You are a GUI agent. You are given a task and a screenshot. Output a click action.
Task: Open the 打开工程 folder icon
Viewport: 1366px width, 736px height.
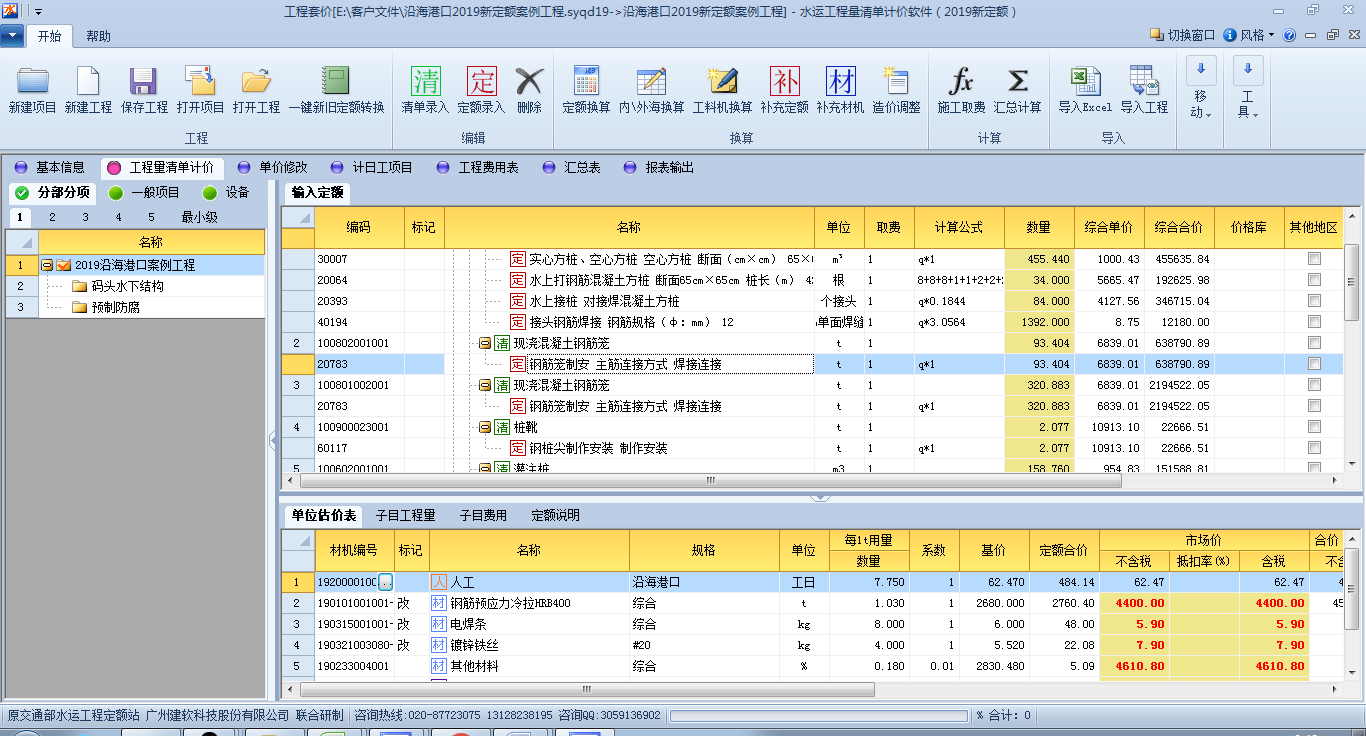pyautogui.click(x=256, y=81)
